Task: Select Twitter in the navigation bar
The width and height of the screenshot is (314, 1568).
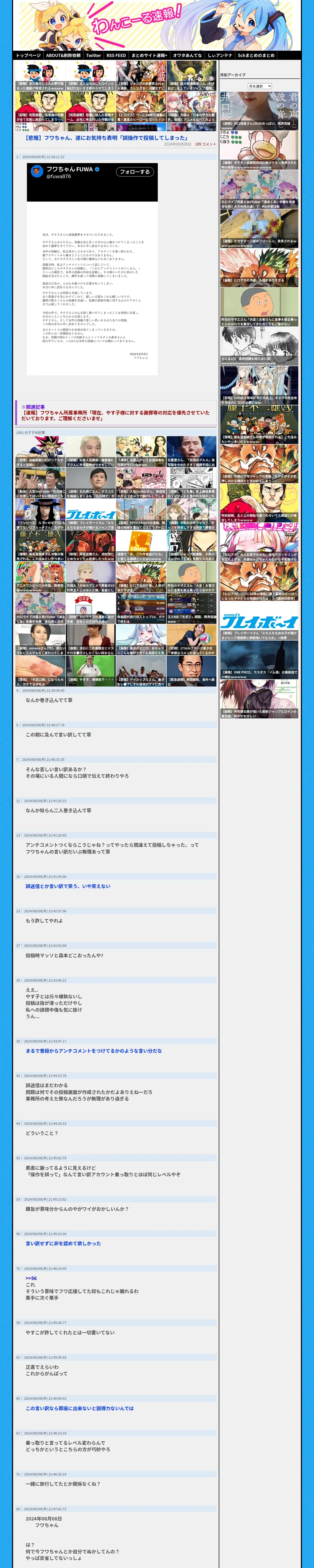Action: pos(93,55)
